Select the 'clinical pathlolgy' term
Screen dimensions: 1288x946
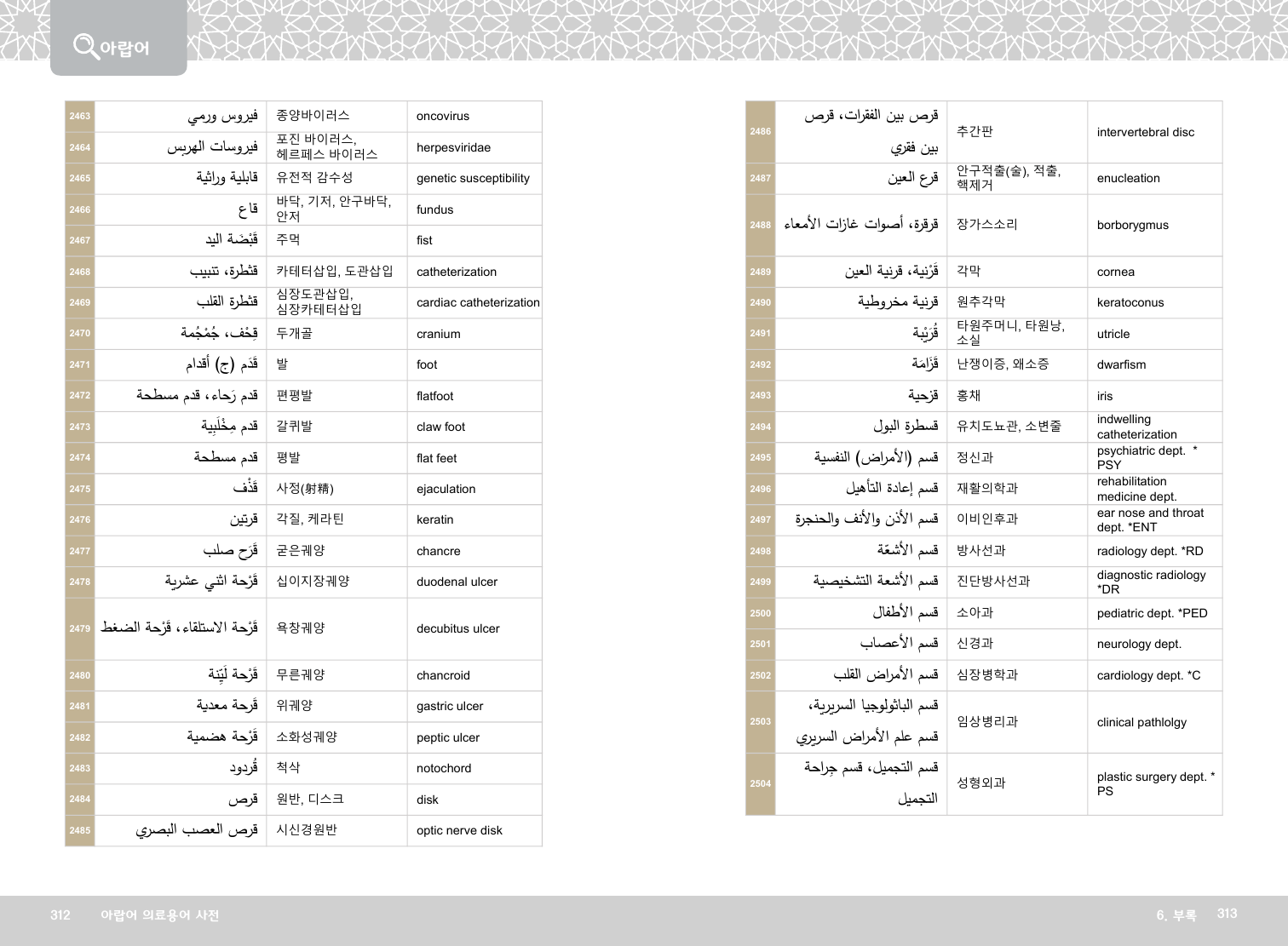(x=1141, y=722)
